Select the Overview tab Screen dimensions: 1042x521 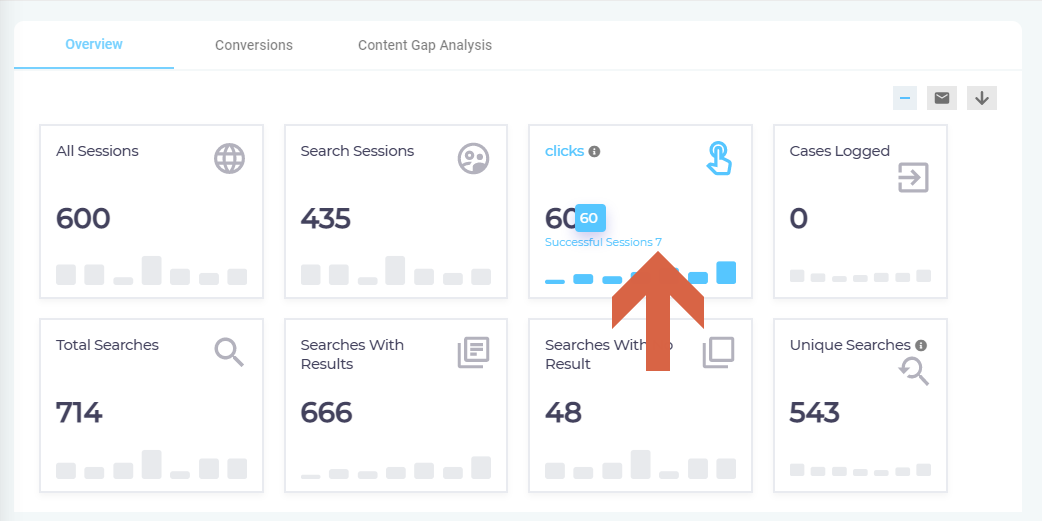point(94,44)
